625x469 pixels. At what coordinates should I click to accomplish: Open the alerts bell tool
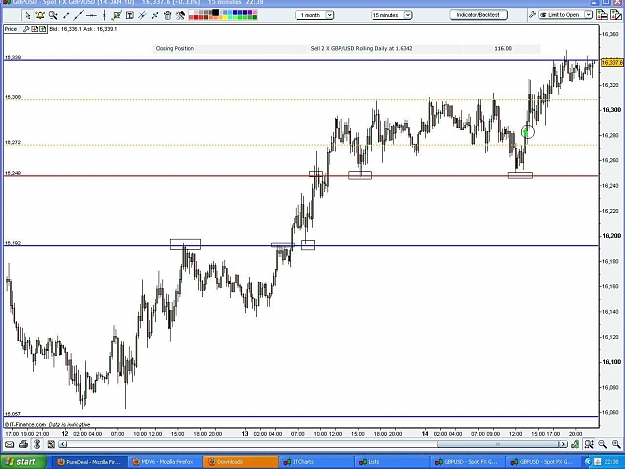[40, 16]
